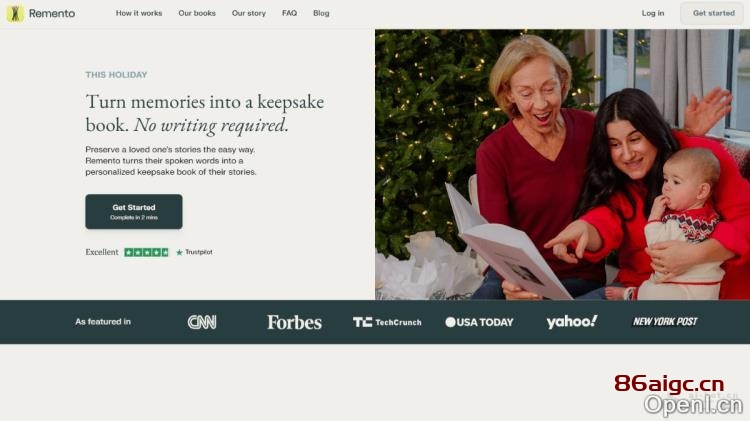Click the Forbes logo
750x421 pixels.
[294, 322]
